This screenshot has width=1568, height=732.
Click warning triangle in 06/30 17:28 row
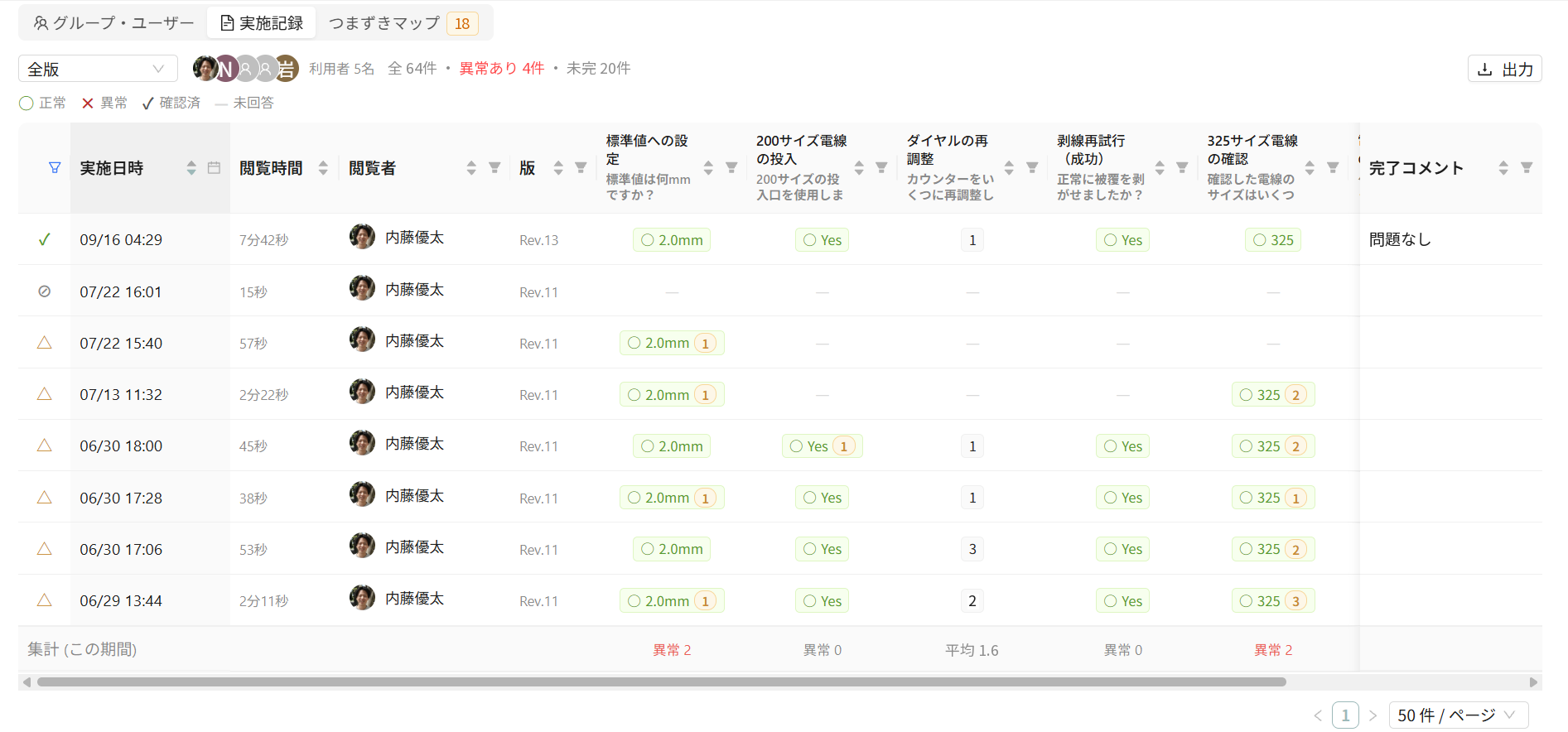(45, 498)
